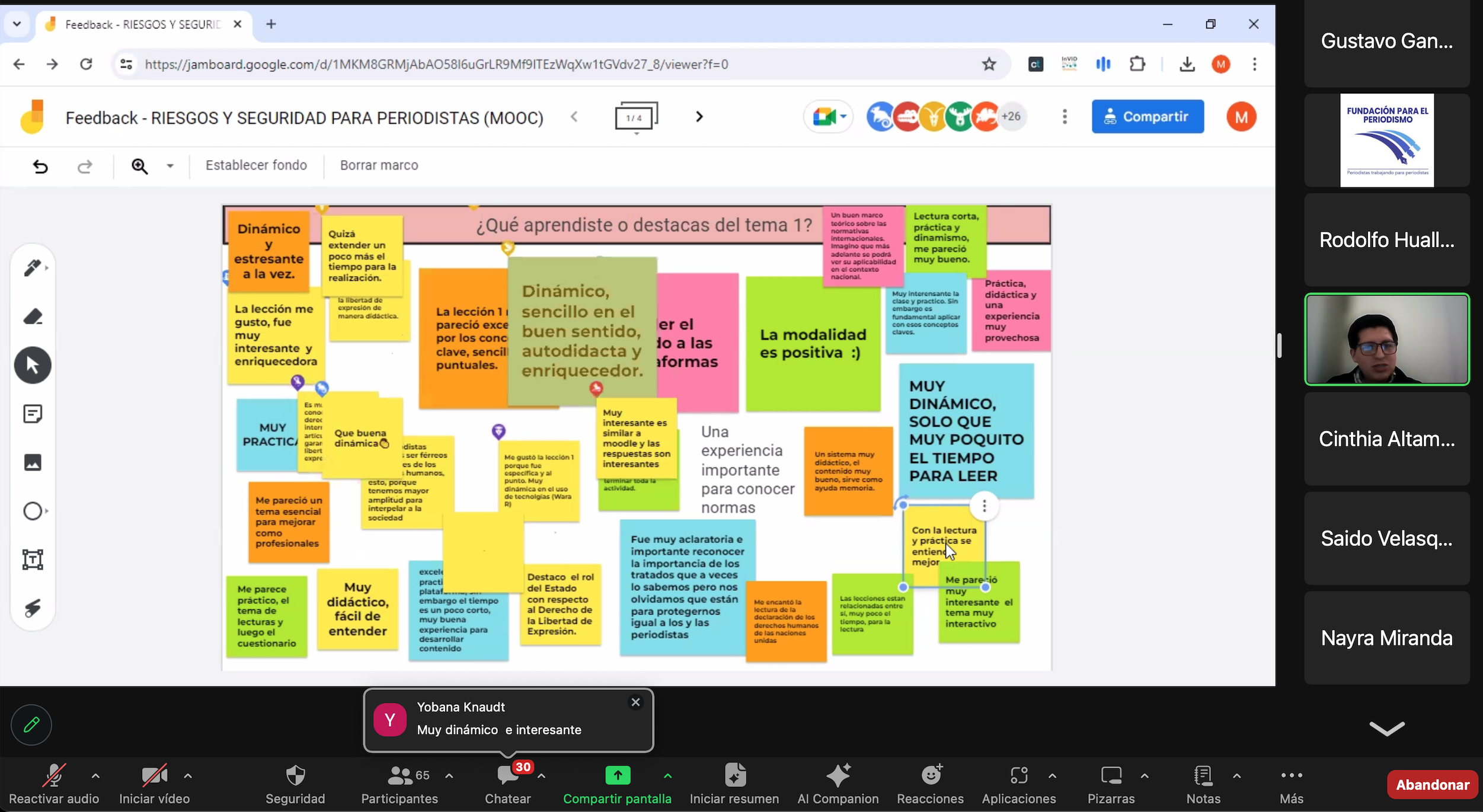
Task: Expand Participantes options chevron
Action: [449, 775]
